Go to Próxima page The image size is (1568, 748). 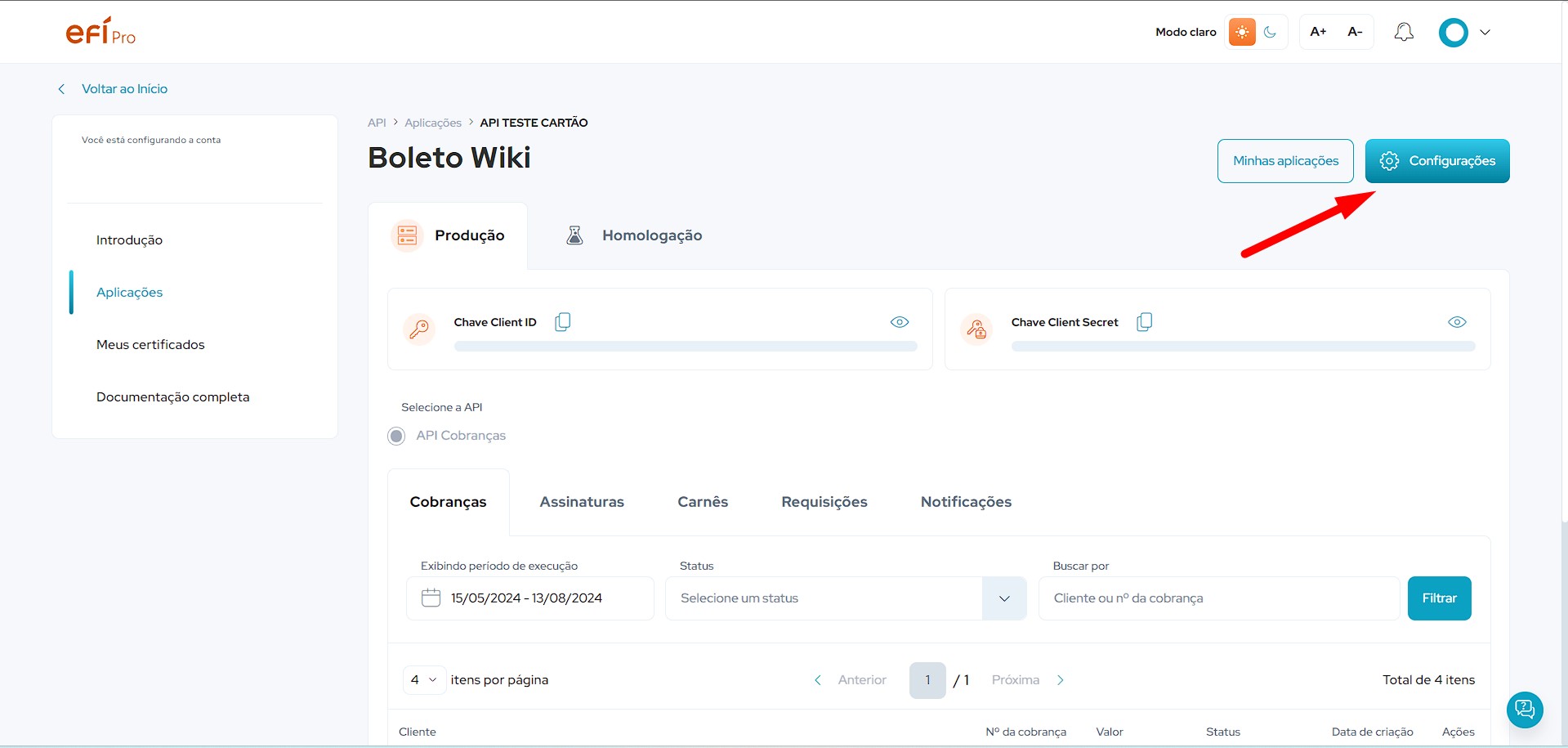pyautogui.click(x=1016, y=680)
